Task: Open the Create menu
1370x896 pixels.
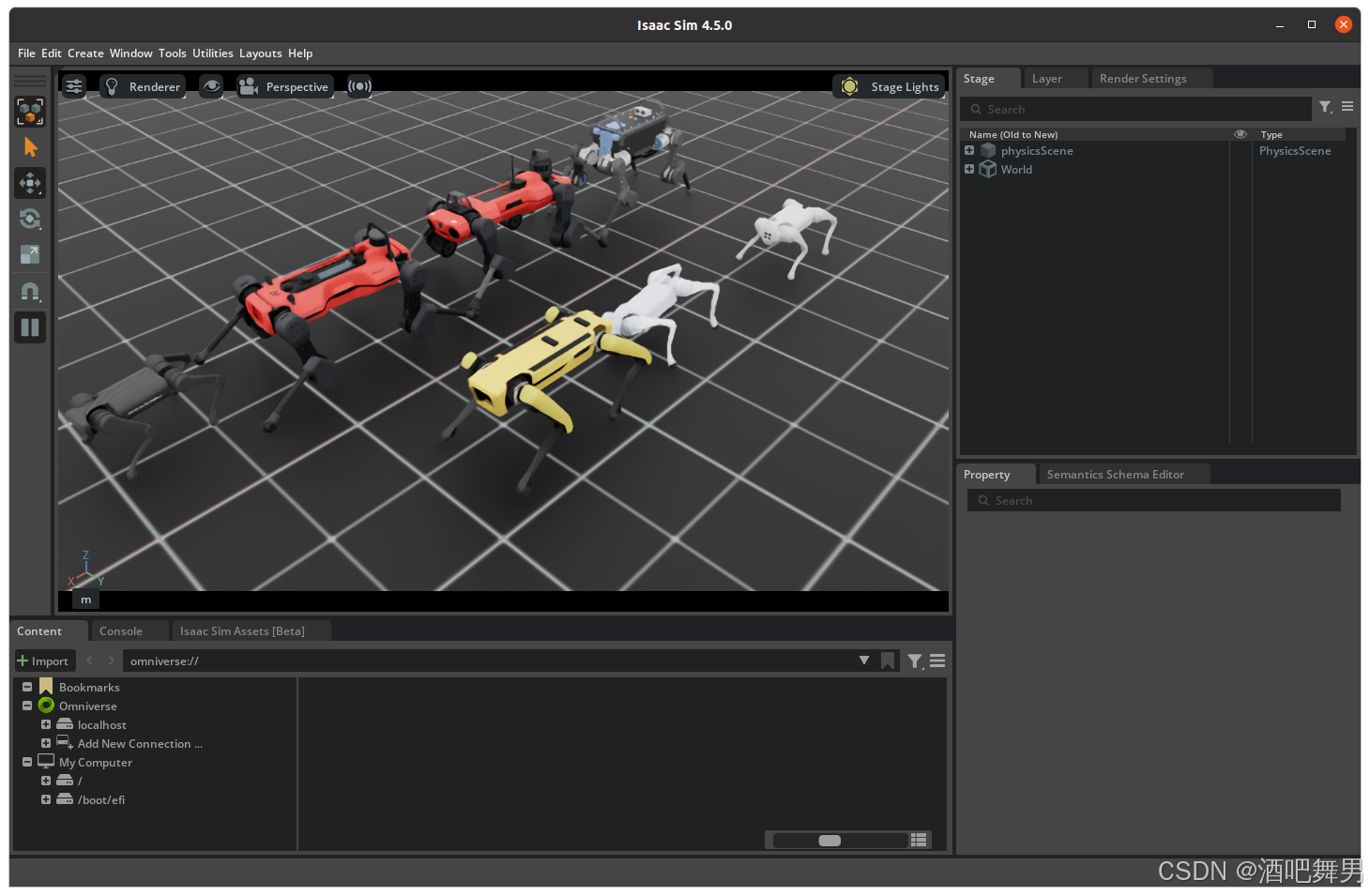Action: click(85, 53)
